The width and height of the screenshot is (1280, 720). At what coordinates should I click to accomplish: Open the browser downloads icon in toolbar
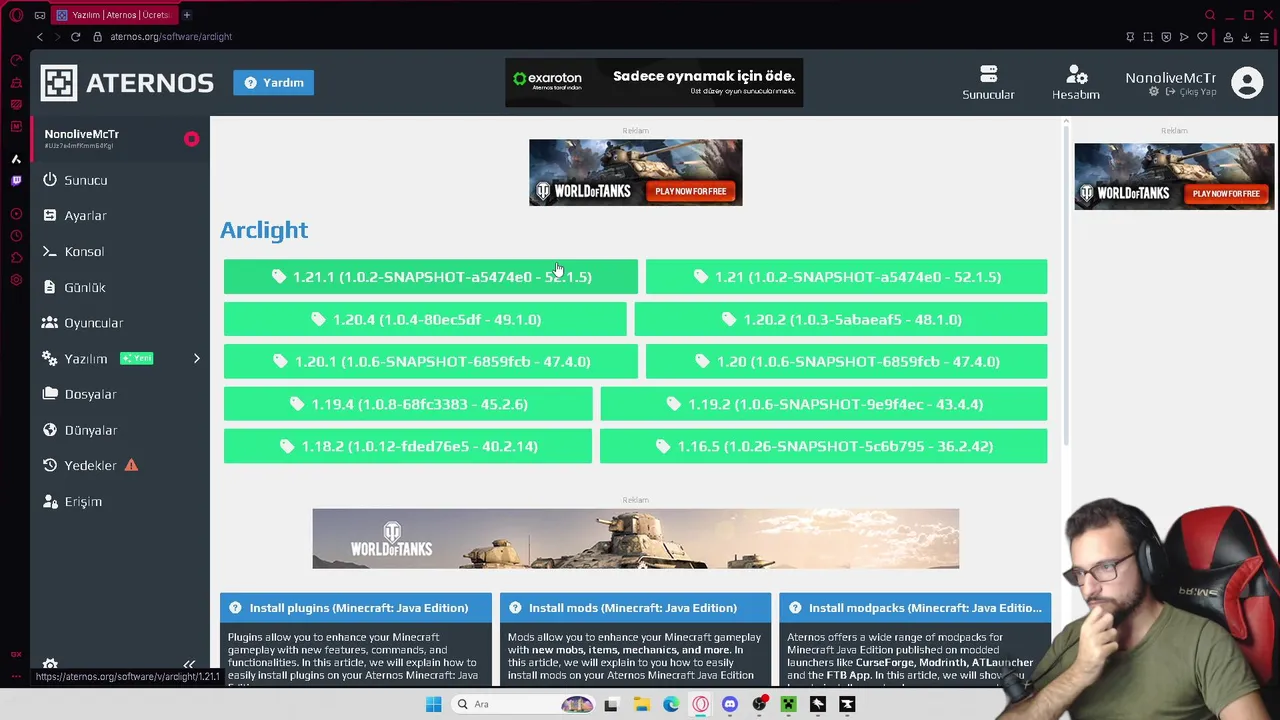click(1246, 37)
